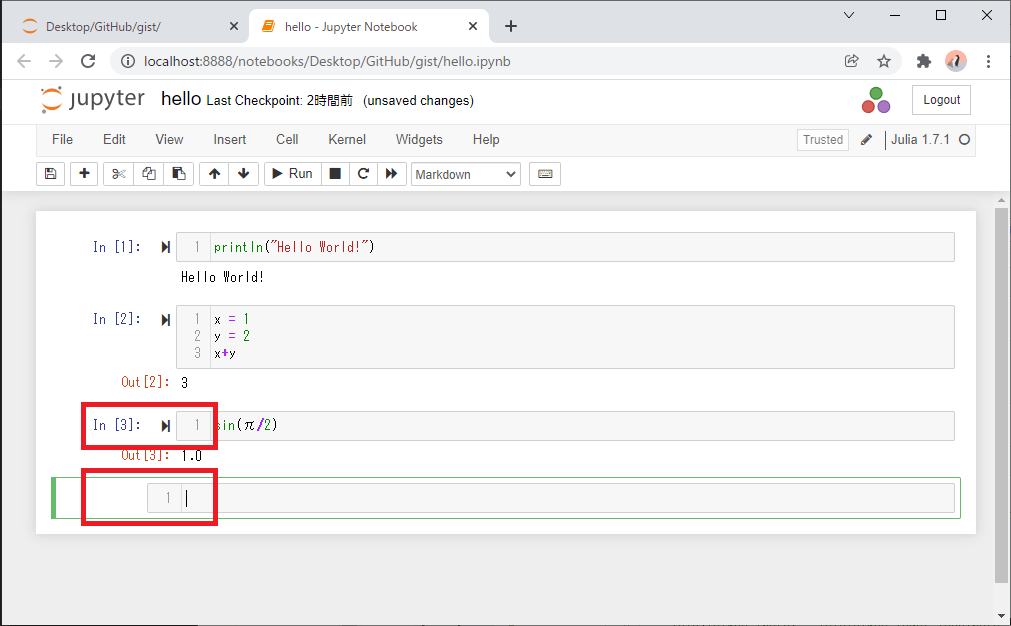Click into println Hello World code cell

(x=565, y=247)
